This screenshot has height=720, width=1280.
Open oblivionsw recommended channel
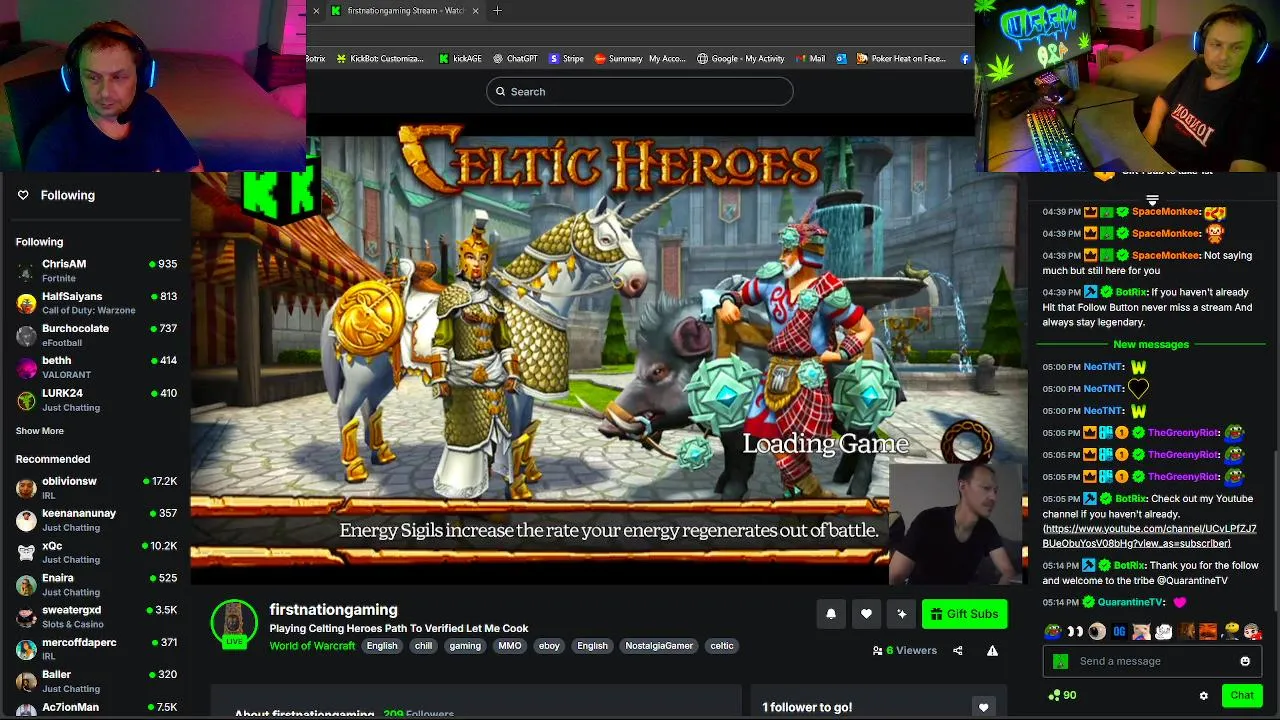(x=96, y=488)
